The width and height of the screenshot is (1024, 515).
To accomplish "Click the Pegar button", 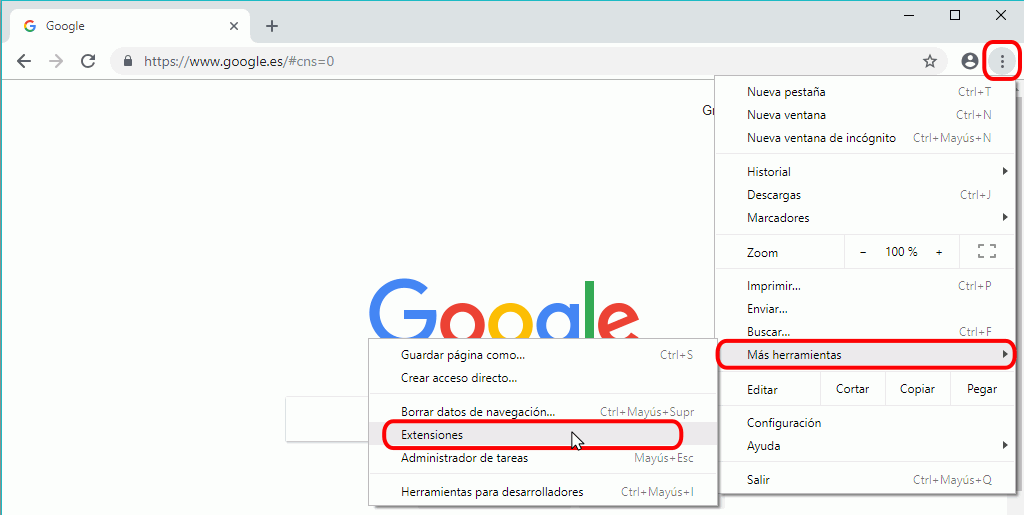I will click(x=981, y=389).
